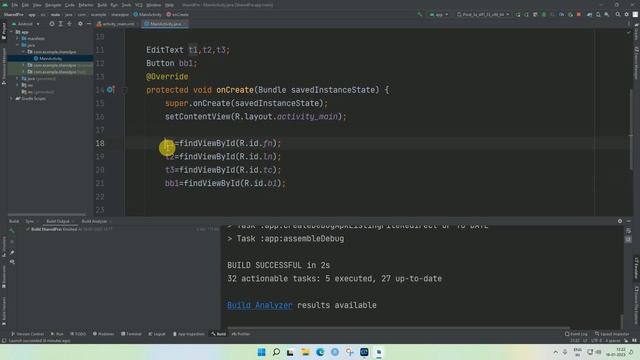Open the Android project view dropdown

click(x=26, y=24)
